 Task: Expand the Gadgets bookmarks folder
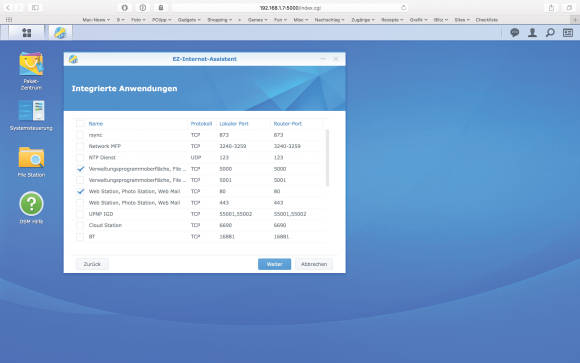[189, 20]
